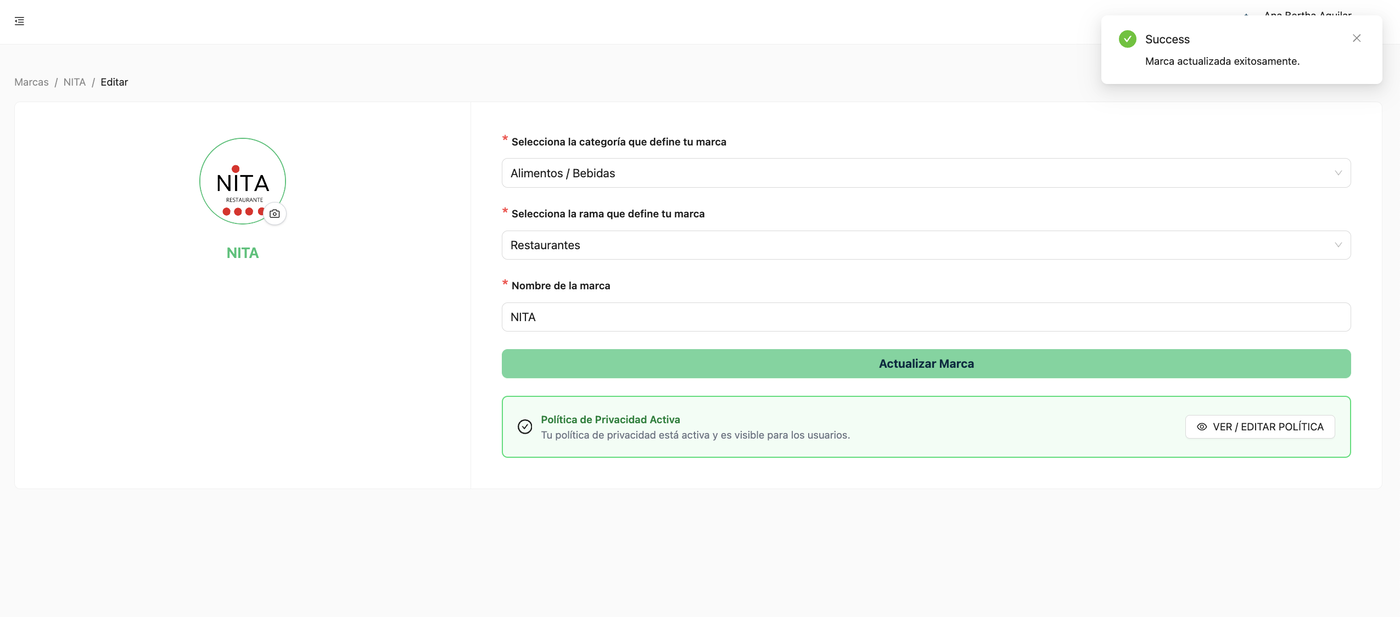Open NITA in the breadcrumb

75,82
